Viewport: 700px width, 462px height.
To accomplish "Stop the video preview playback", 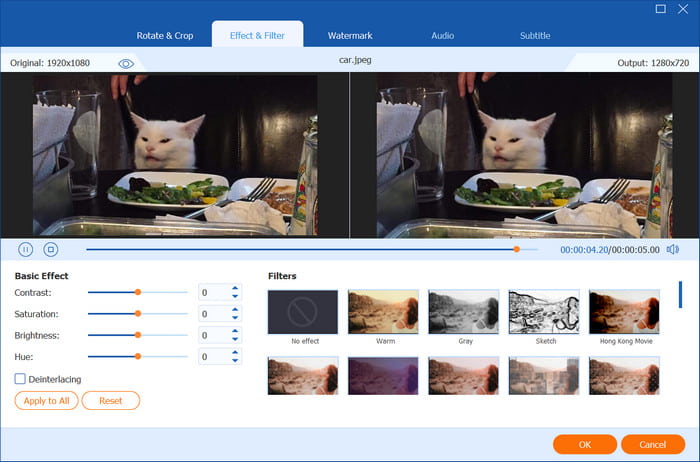I will [51, 250].
